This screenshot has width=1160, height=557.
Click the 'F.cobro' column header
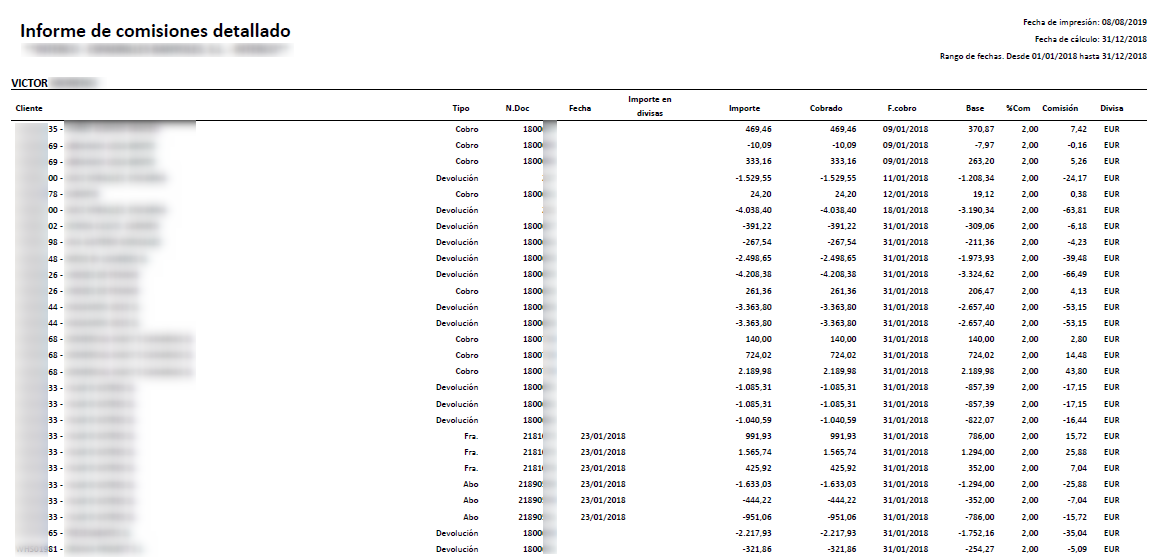point(902,108)
